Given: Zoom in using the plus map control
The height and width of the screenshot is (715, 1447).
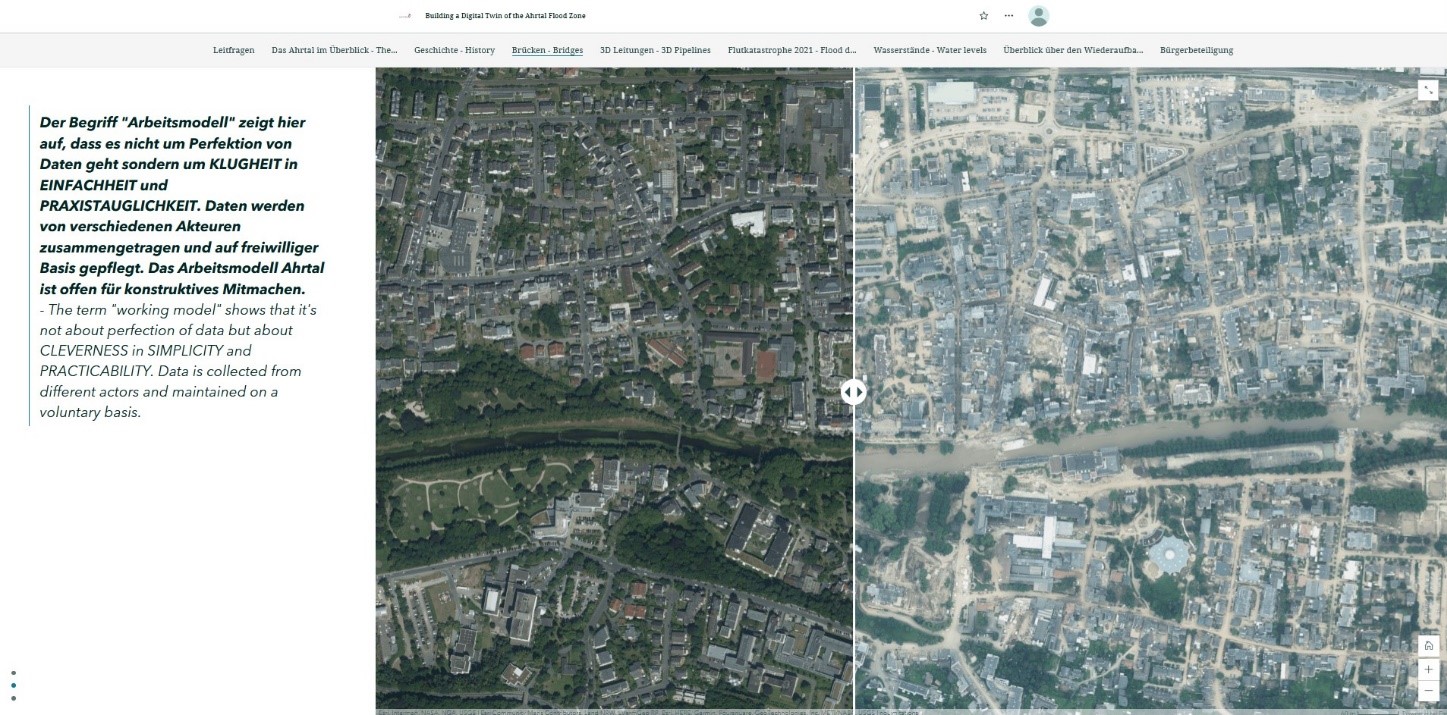Looking at the screenshot, I should pos(1428,669).
